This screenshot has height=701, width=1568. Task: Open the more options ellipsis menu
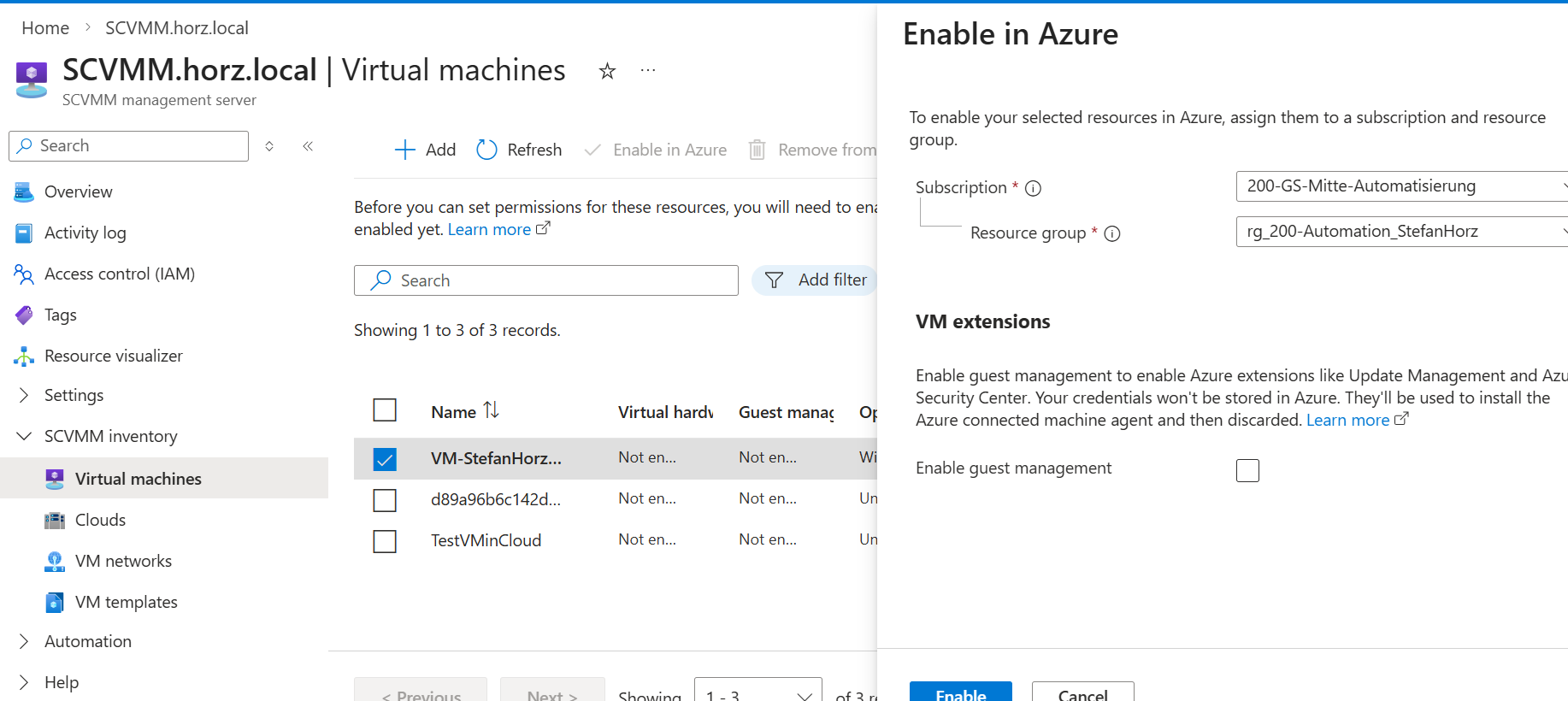point(648,70)
